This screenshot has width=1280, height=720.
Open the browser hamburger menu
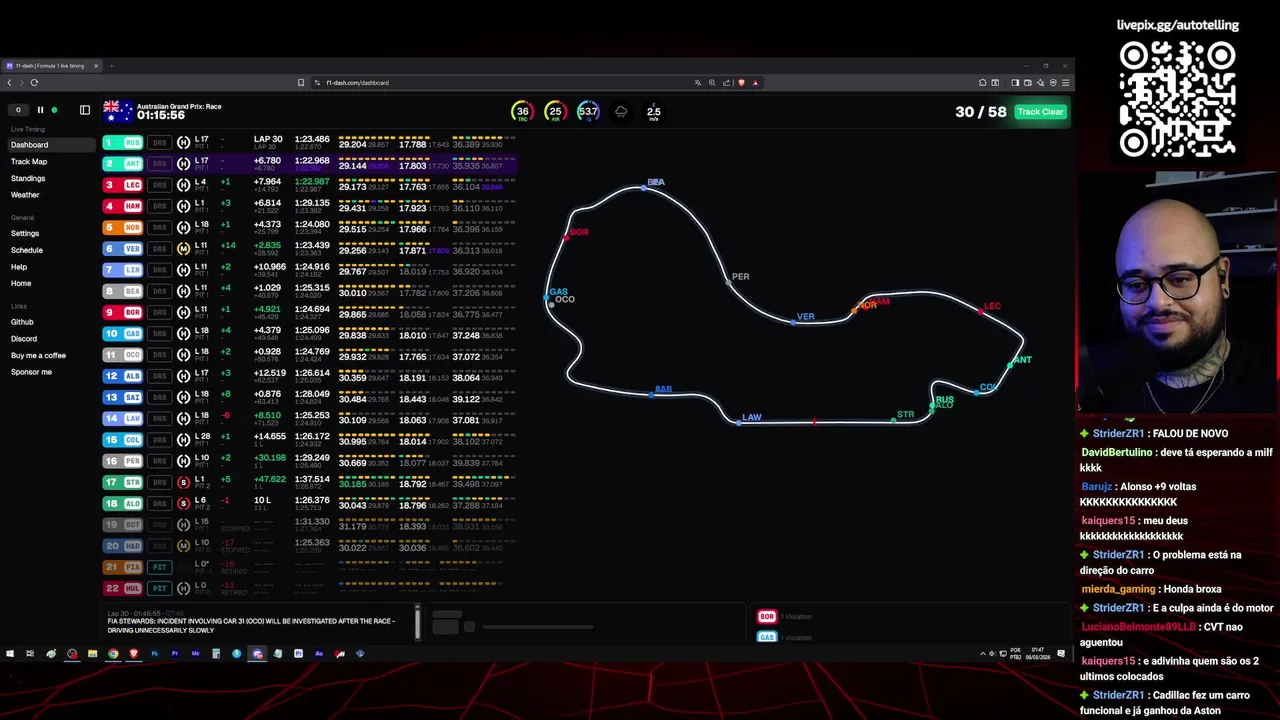(x=1066, y=83)
